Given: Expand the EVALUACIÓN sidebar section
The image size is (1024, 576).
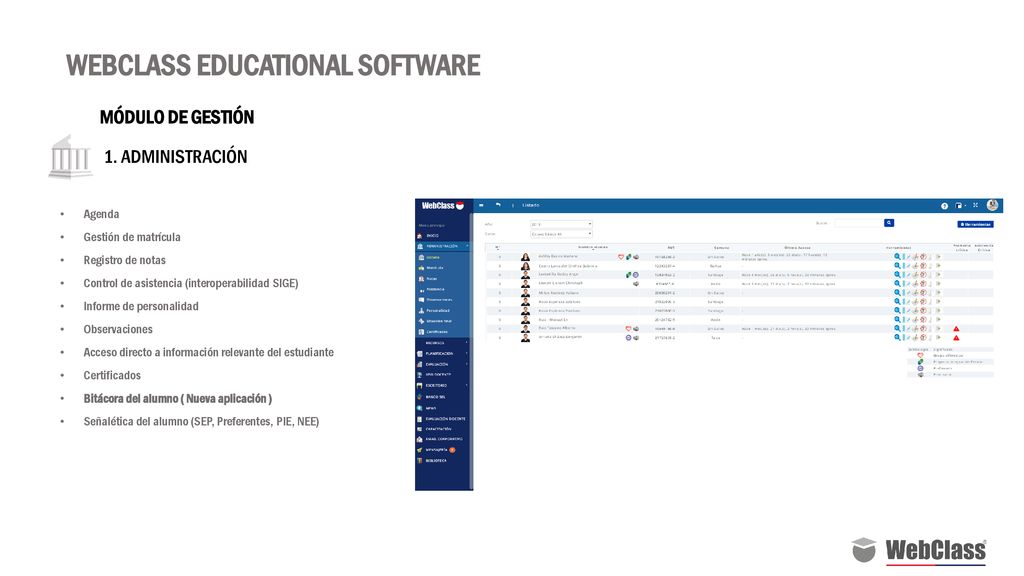Looking at the screenshot, I should pos(443,364).
